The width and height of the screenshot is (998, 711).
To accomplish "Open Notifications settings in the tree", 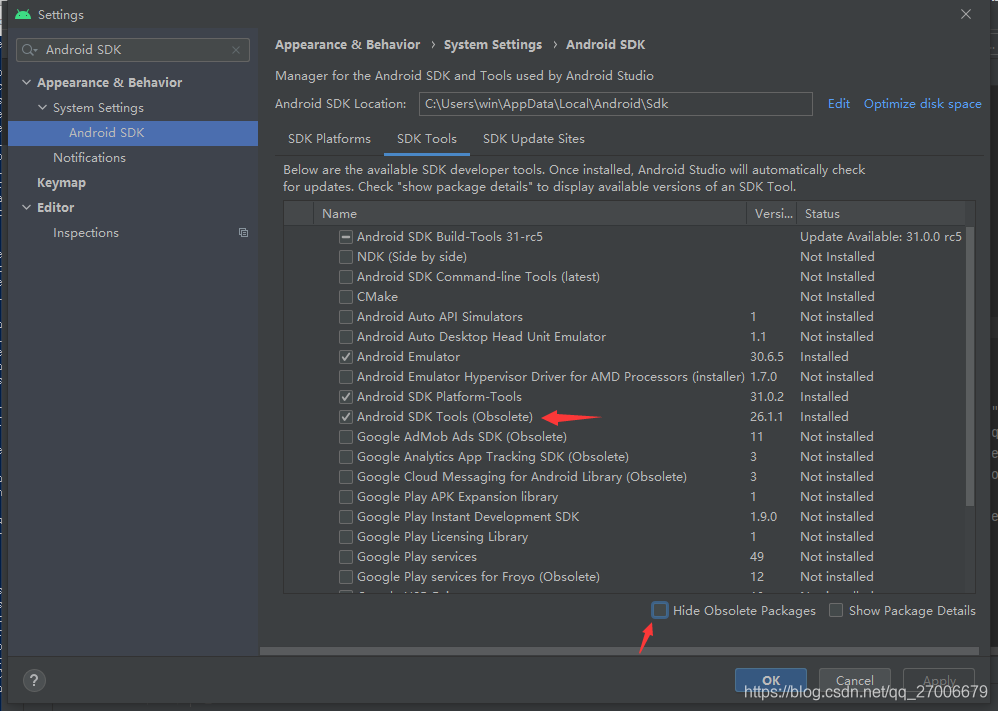I will tap(89, 158).
